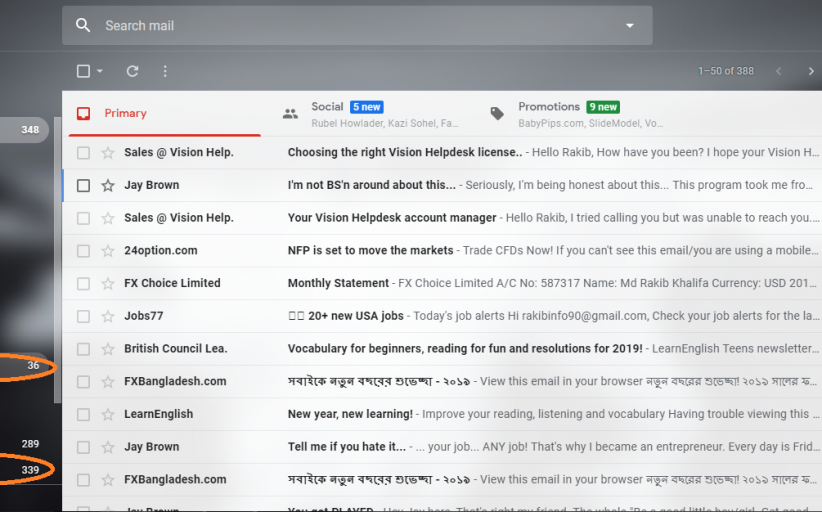The height and width of the screenshot is (512, 822).
Task: Check the select-all checkbox in toolbar
Action: (x=83, y=71)
